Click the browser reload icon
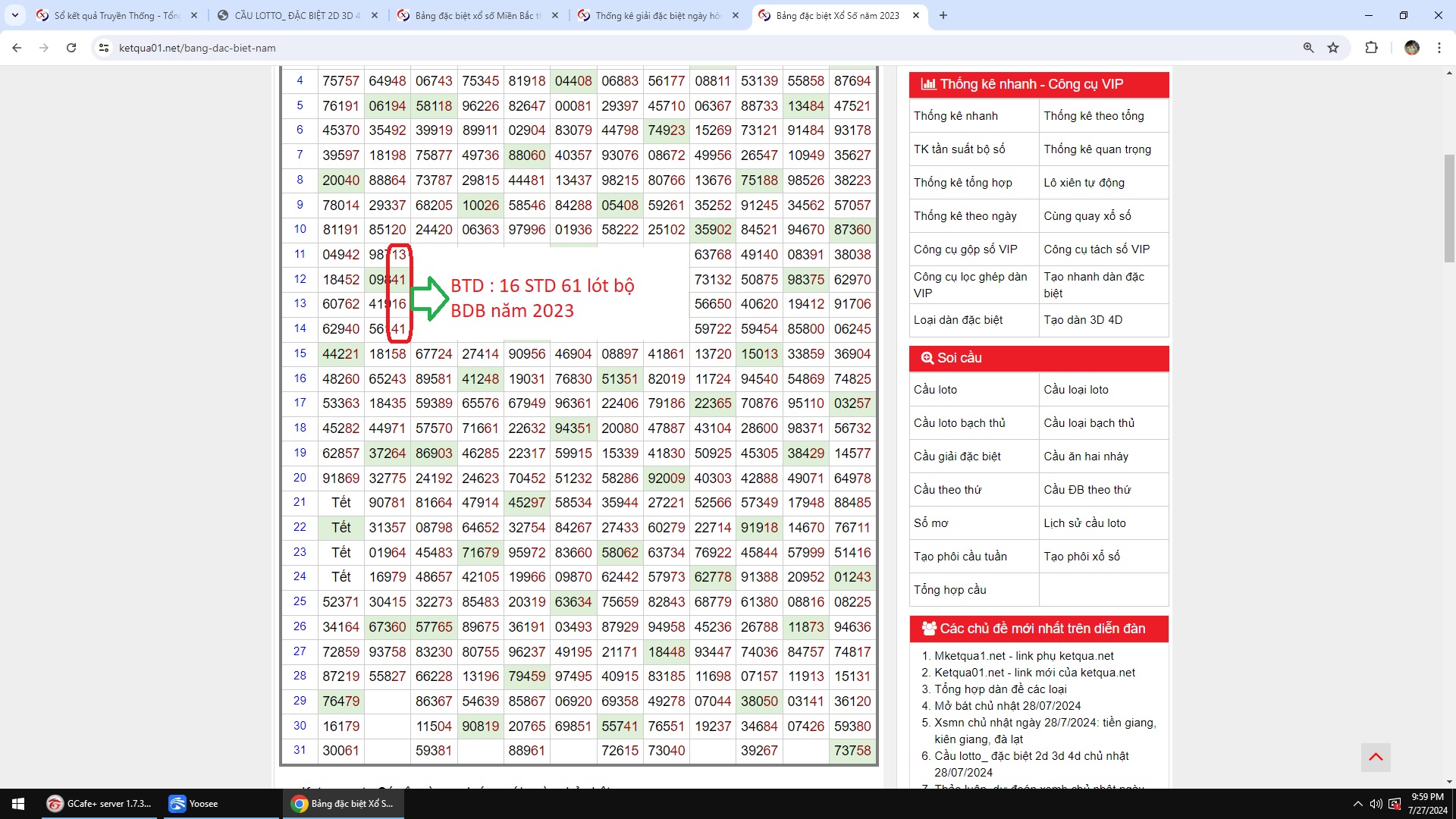The height and width of the screenshot is (819, 1456). click(71, 48)
